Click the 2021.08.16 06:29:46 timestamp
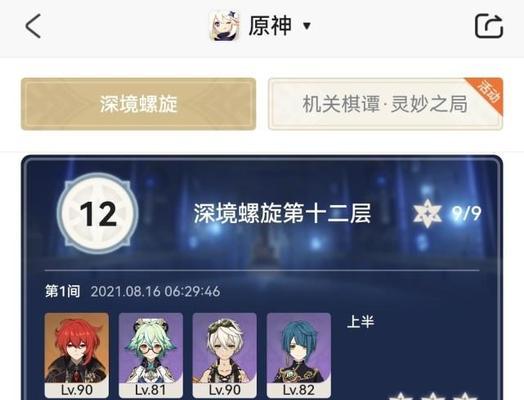Image resolution: width=524 pixels, height=400 pixels. pos(155,291)
